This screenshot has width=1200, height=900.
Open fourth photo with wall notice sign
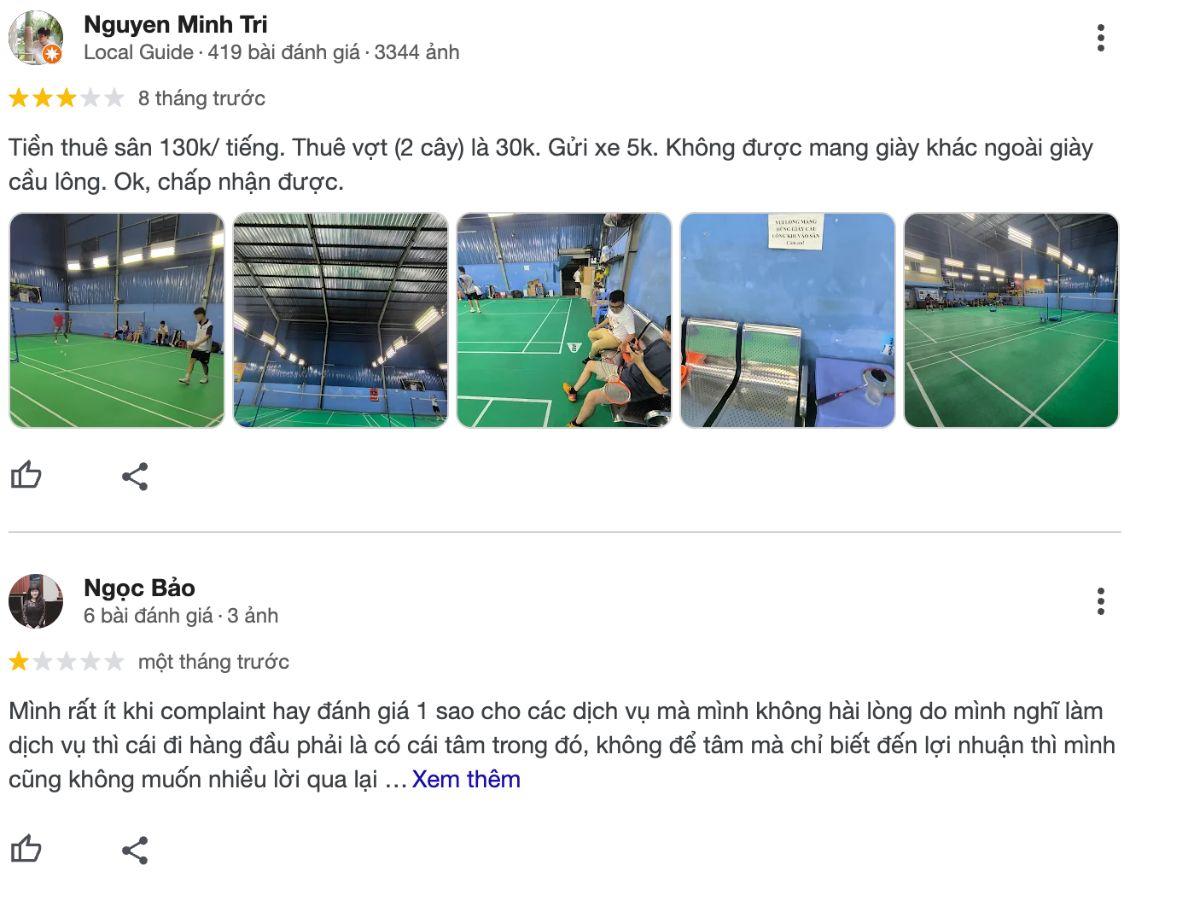point(788,320)
